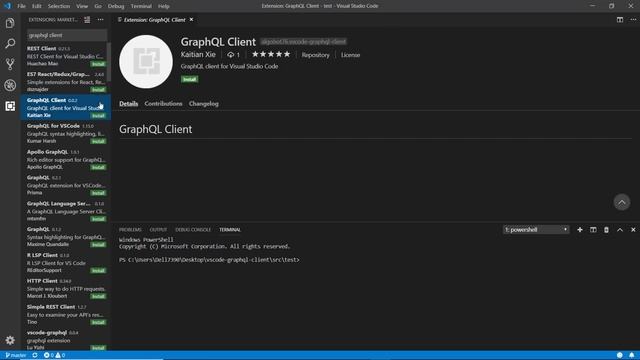Open the Selection menu
Screen dimensions: 640x360
point(59,6)
